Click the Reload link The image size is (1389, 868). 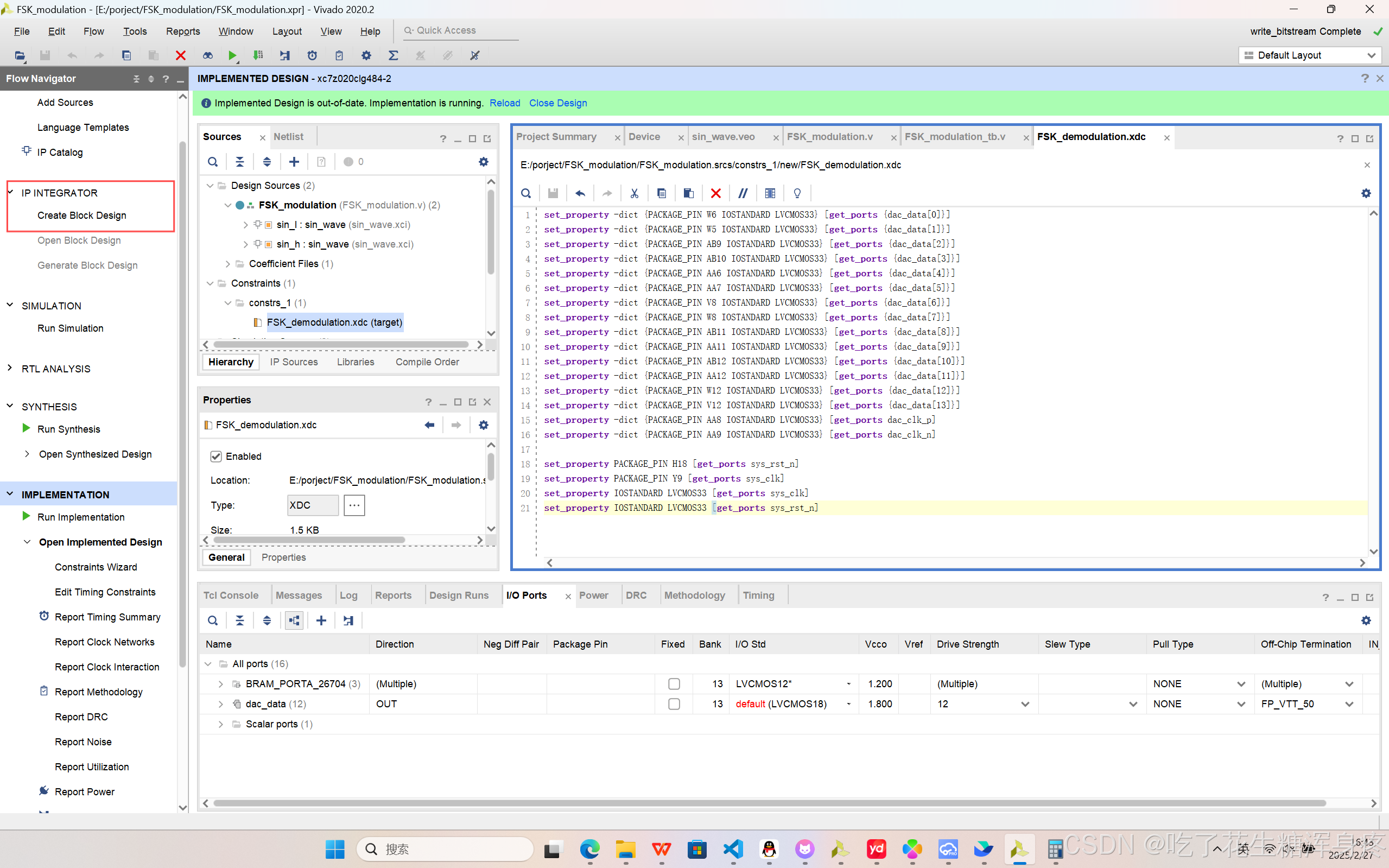504,103
